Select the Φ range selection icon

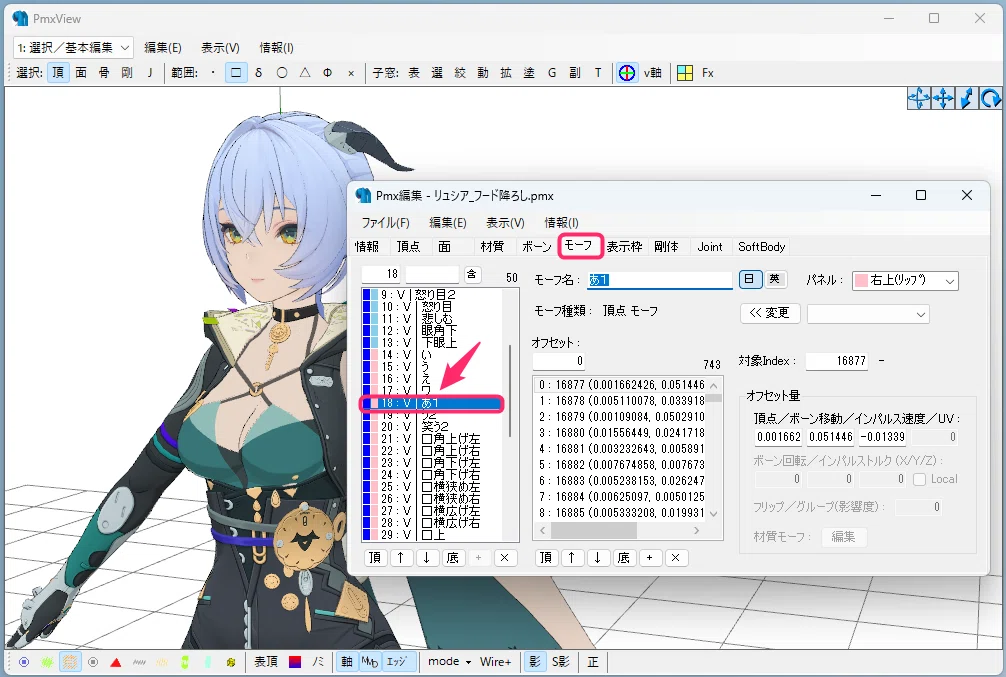pos(328,73)
